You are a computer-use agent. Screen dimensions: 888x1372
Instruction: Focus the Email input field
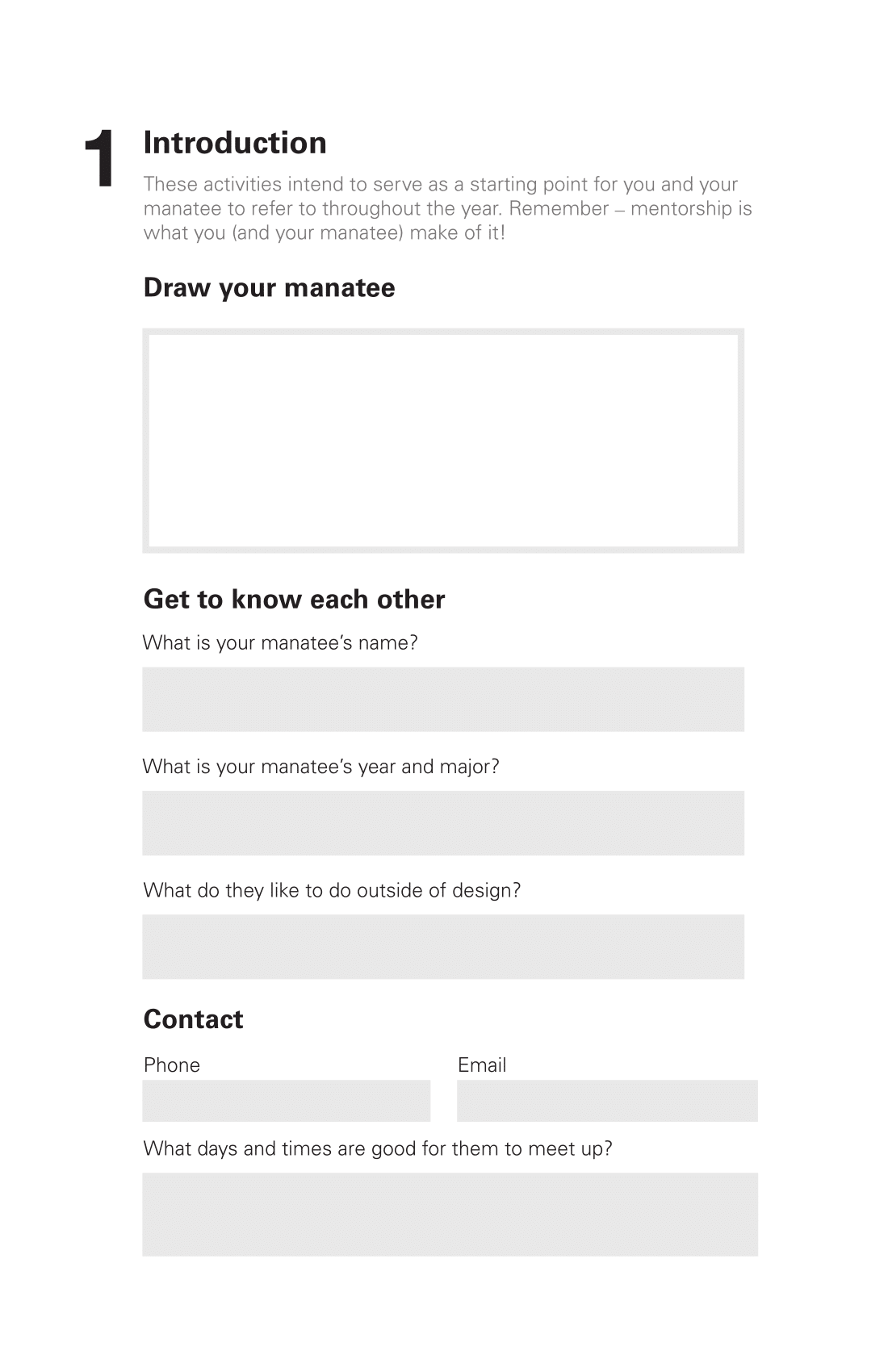(x=607, y=1101)
